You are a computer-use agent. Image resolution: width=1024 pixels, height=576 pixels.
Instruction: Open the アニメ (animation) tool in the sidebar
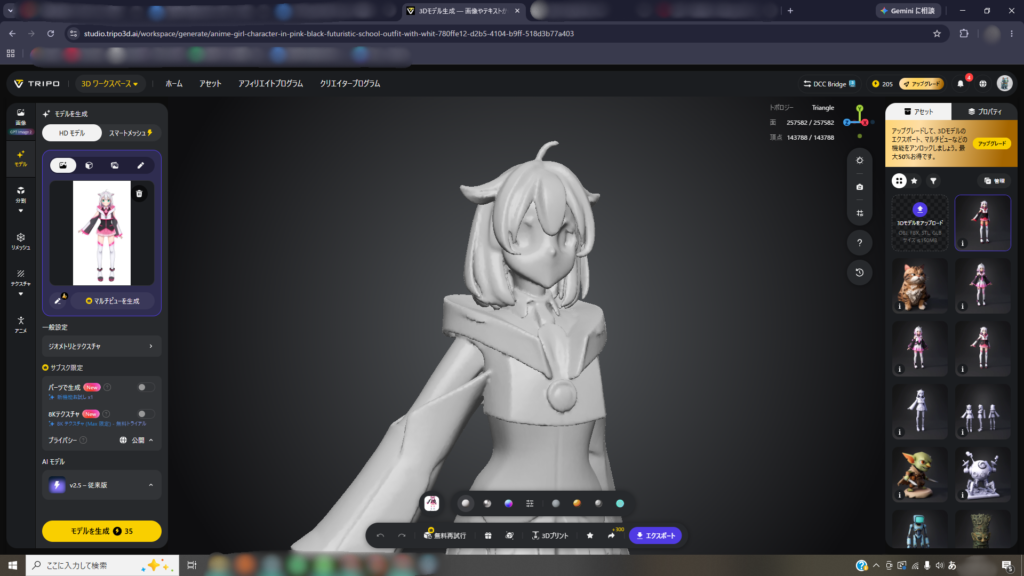point(21,324)
